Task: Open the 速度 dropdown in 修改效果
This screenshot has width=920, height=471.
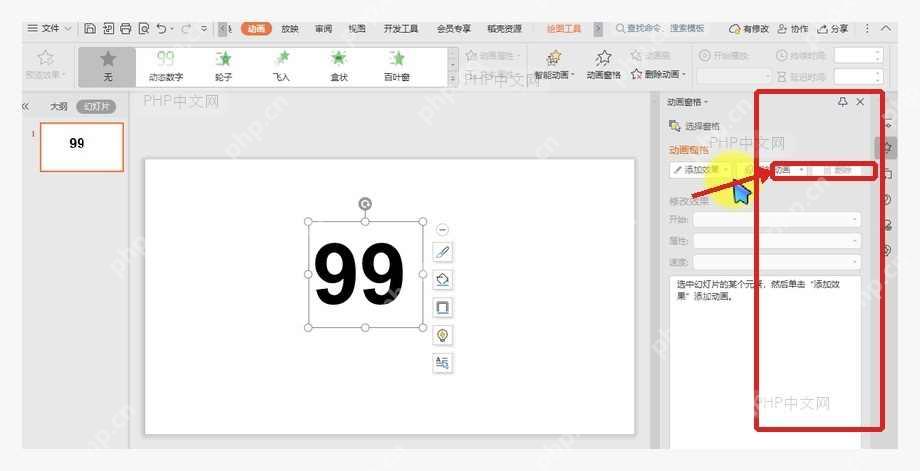Action: coord(777,262)
